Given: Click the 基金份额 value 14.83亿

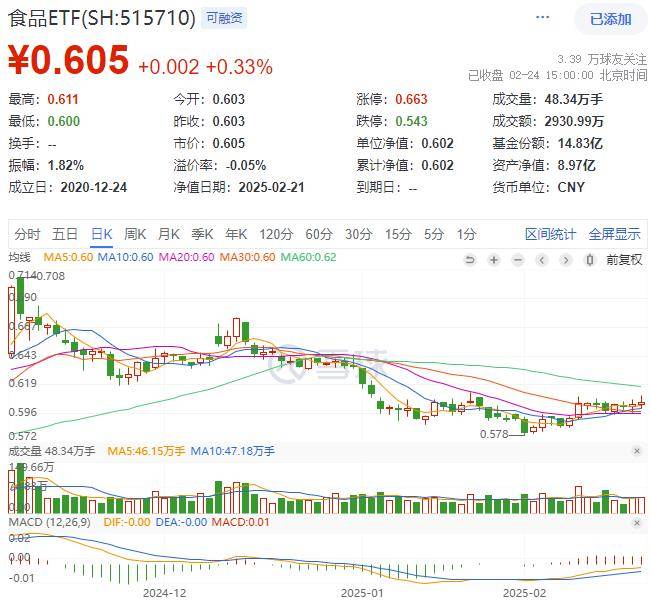Looking at the screenshot, I should coord(580,143).
